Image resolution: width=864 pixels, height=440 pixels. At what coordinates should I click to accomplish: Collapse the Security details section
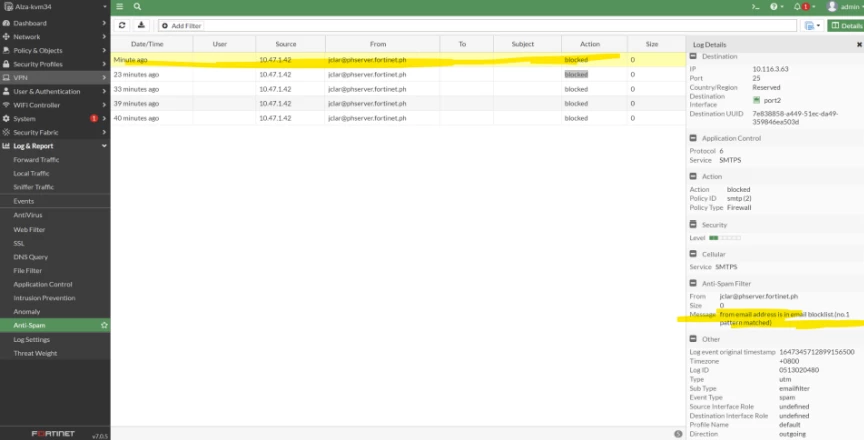[x=693, y=225]
